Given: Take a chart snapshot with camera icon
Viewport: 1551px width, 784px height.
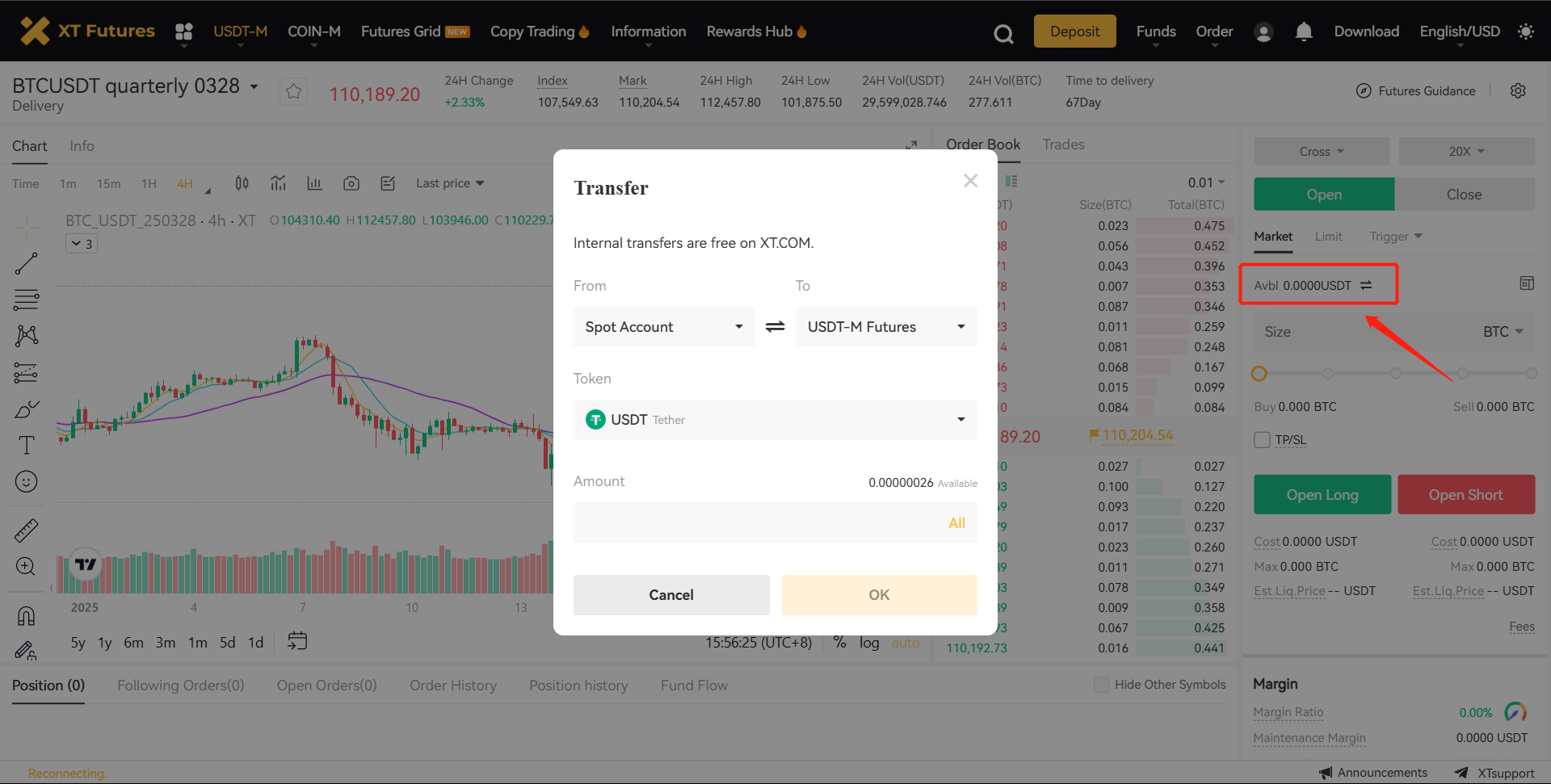Looking at the screenshot, I should 351,183.
